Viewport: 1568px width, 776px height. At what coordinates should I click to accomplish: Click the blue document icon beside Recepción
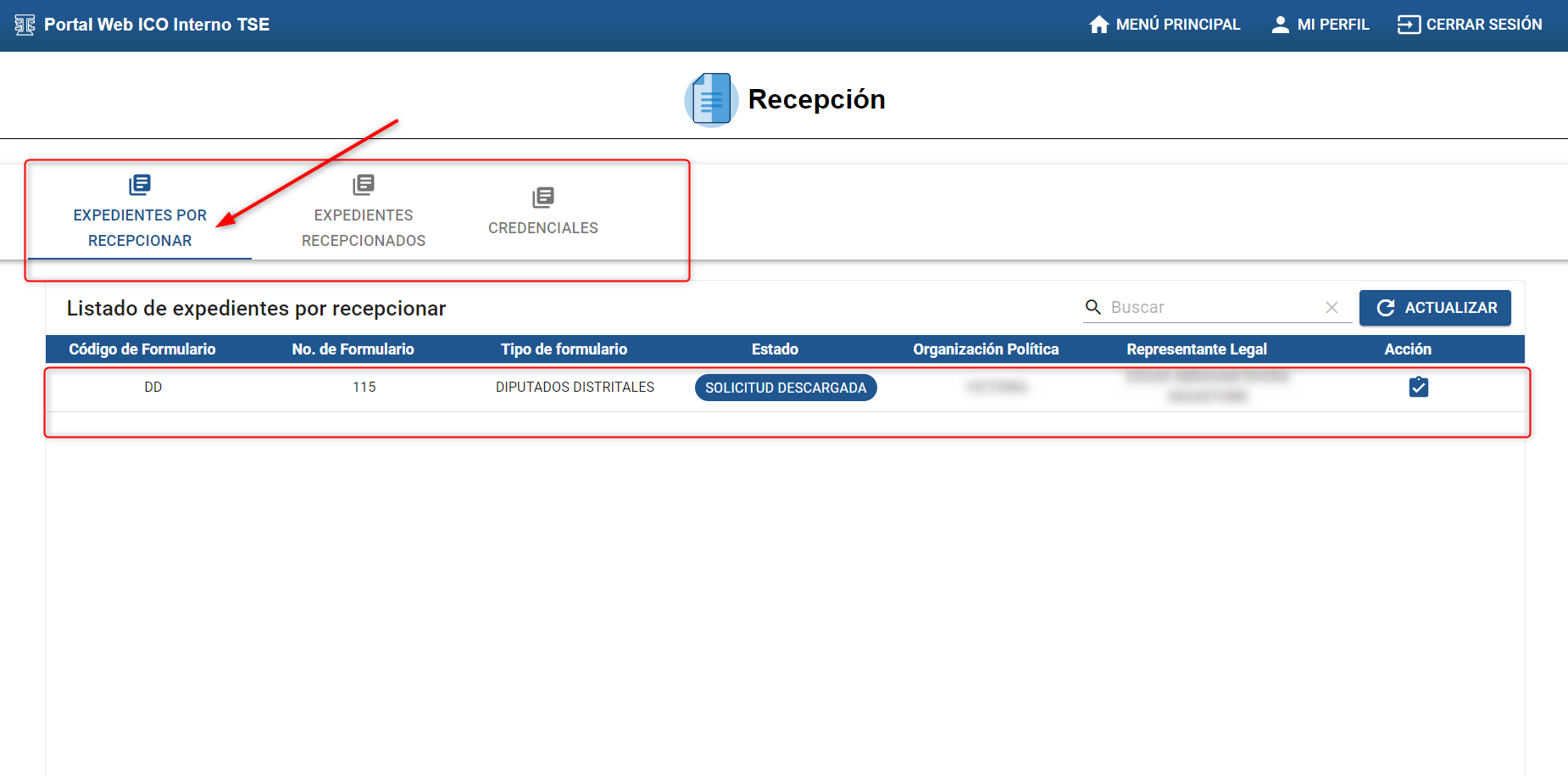(x=711, y=99)
